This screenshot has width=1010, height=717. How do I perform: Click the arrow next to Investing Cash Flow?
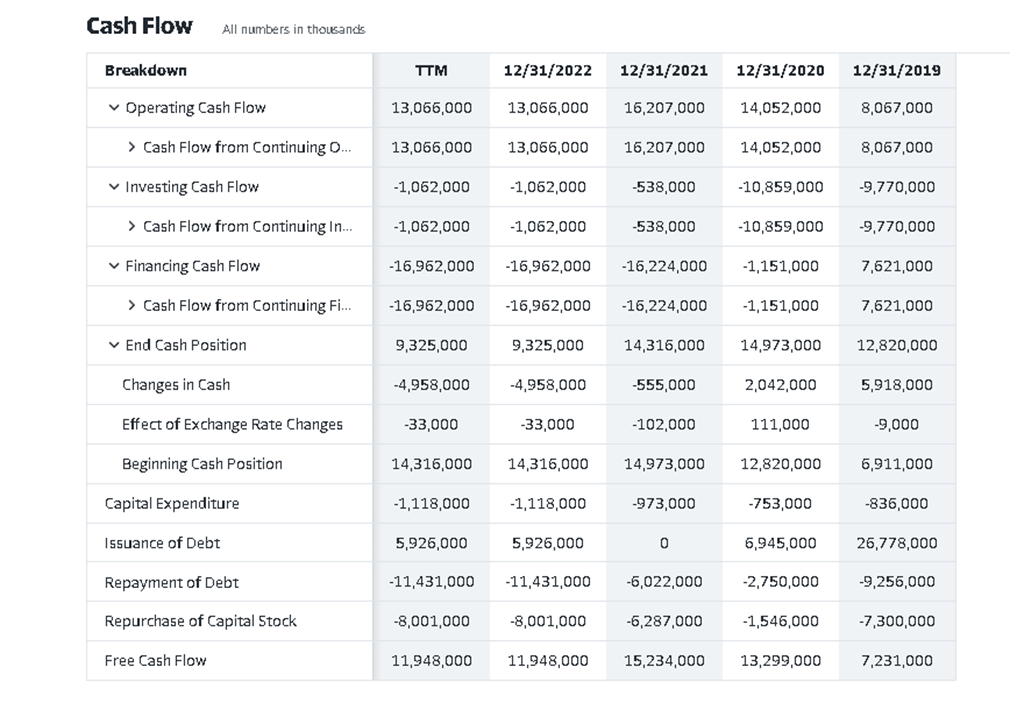pos(113,186)
